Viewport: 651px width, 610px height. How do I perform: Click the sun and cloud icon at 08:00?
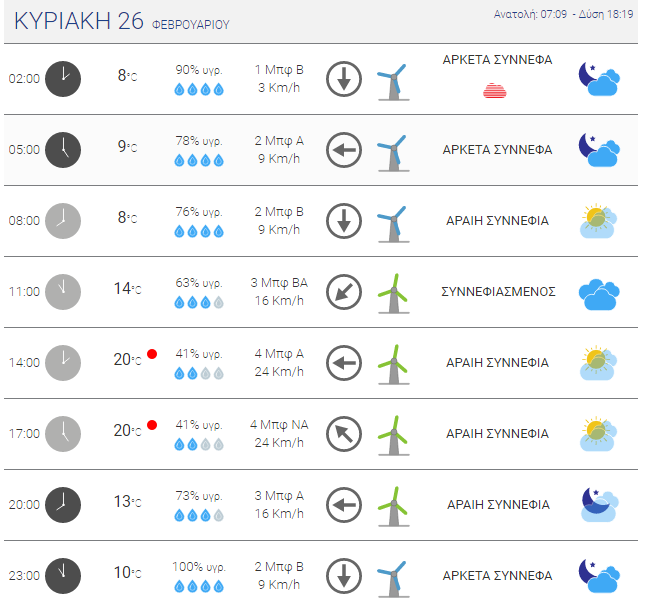600,220
